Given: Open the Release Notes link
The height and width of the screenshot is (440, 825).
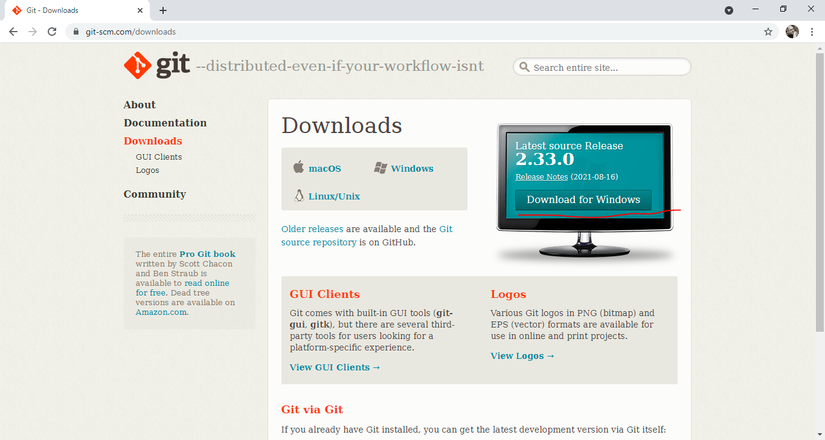Looking at the screenshot, I should [x=541, y=177].
